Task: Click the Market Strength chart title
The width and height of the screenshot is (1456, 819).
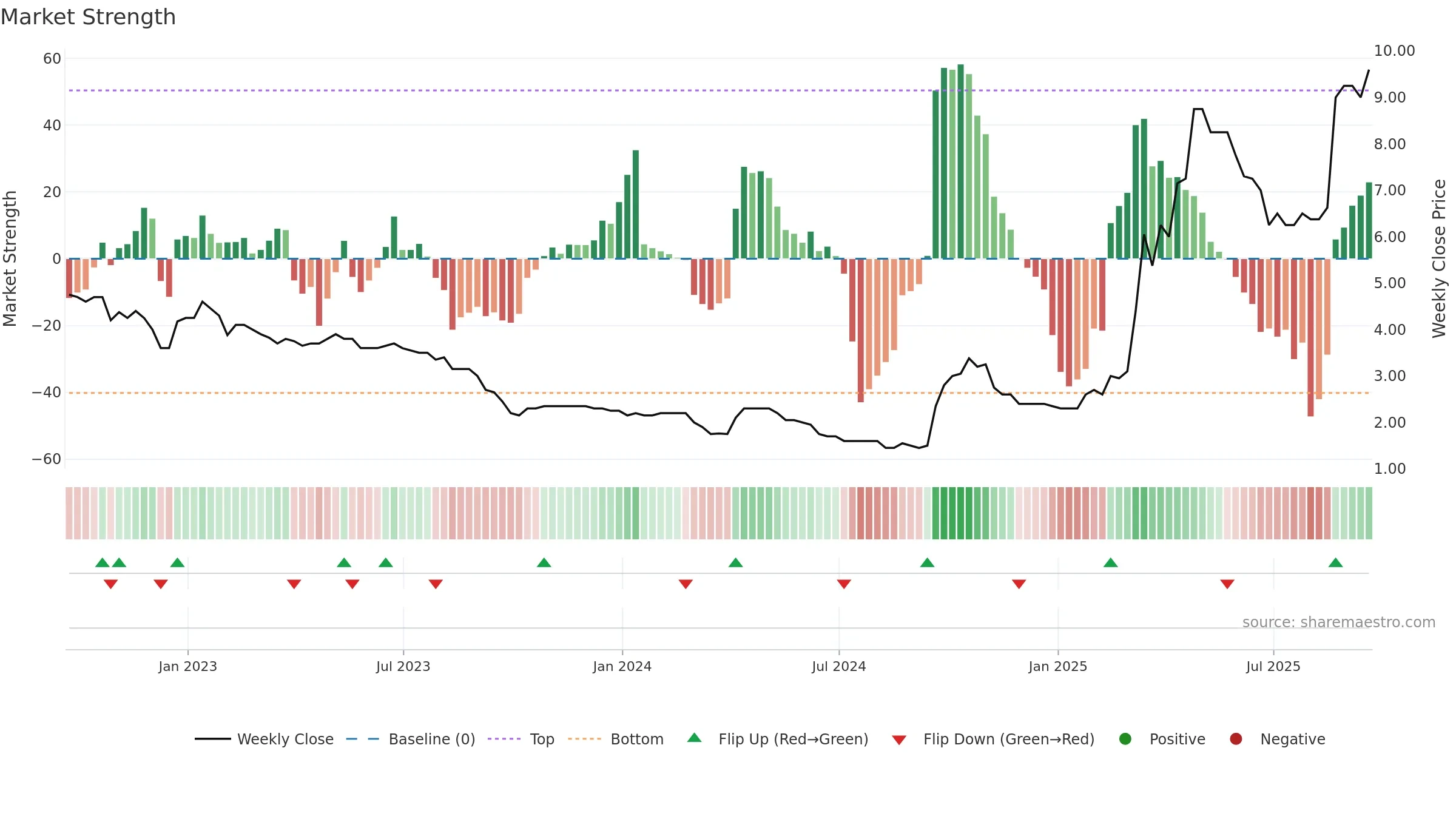Action: [88, 17]
